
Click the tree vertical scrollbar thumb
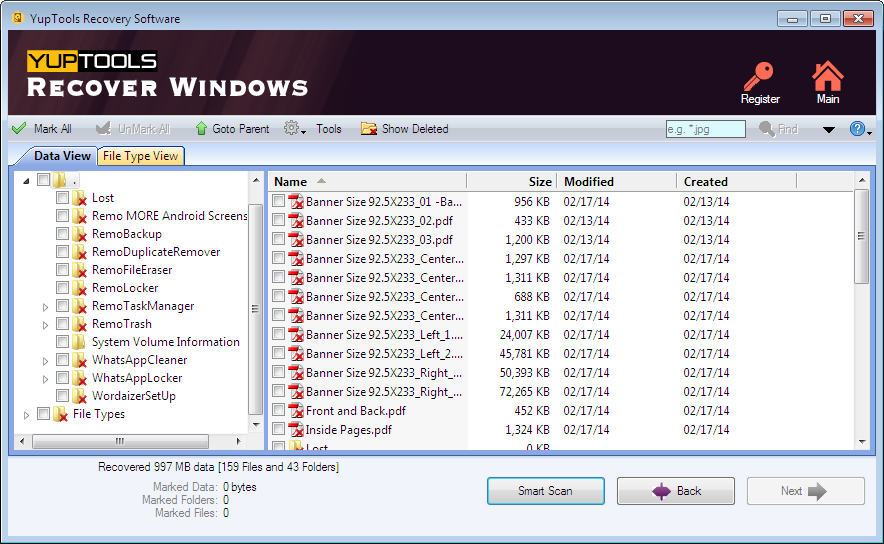pyautogui.click(x=255, y=309)
